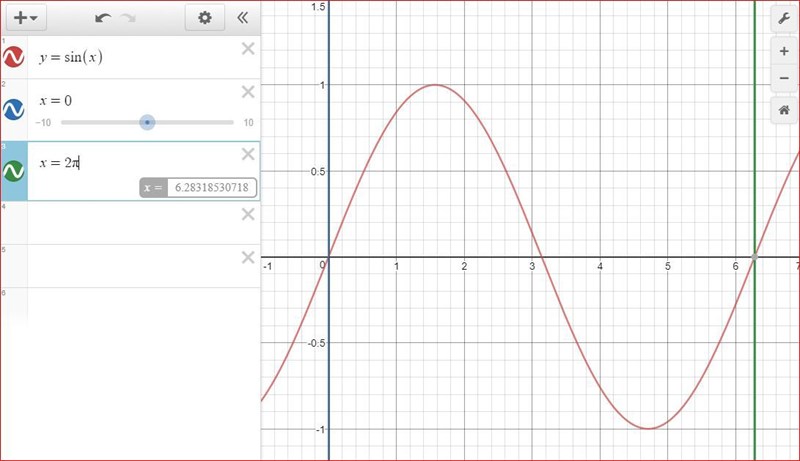The width and height of the screenshot is (800, 461).
Task: Remove the x = 0 expression
Action: (248, 92)
